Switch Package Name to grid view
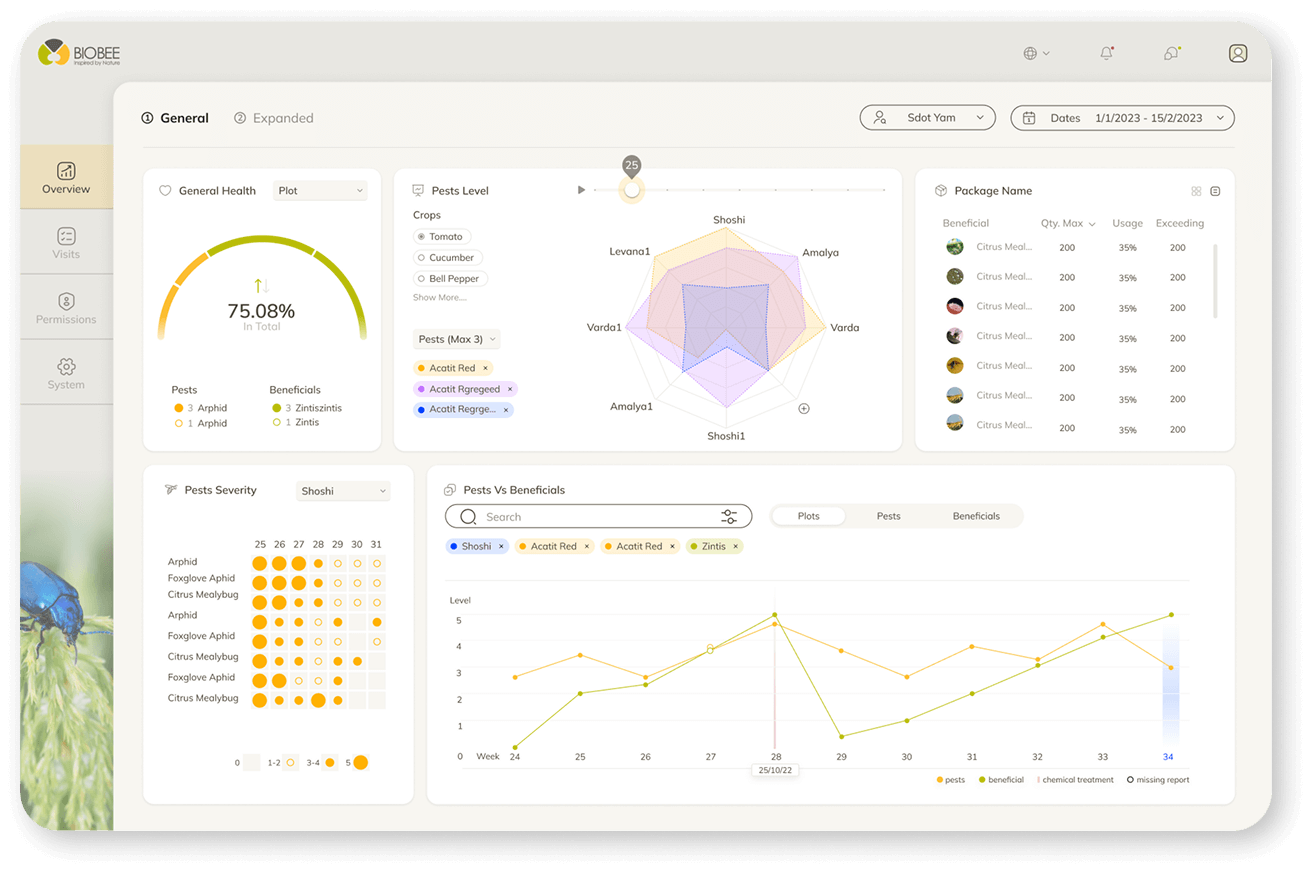Screen dimensions: 1312x871 click(x=1196, y=191)
